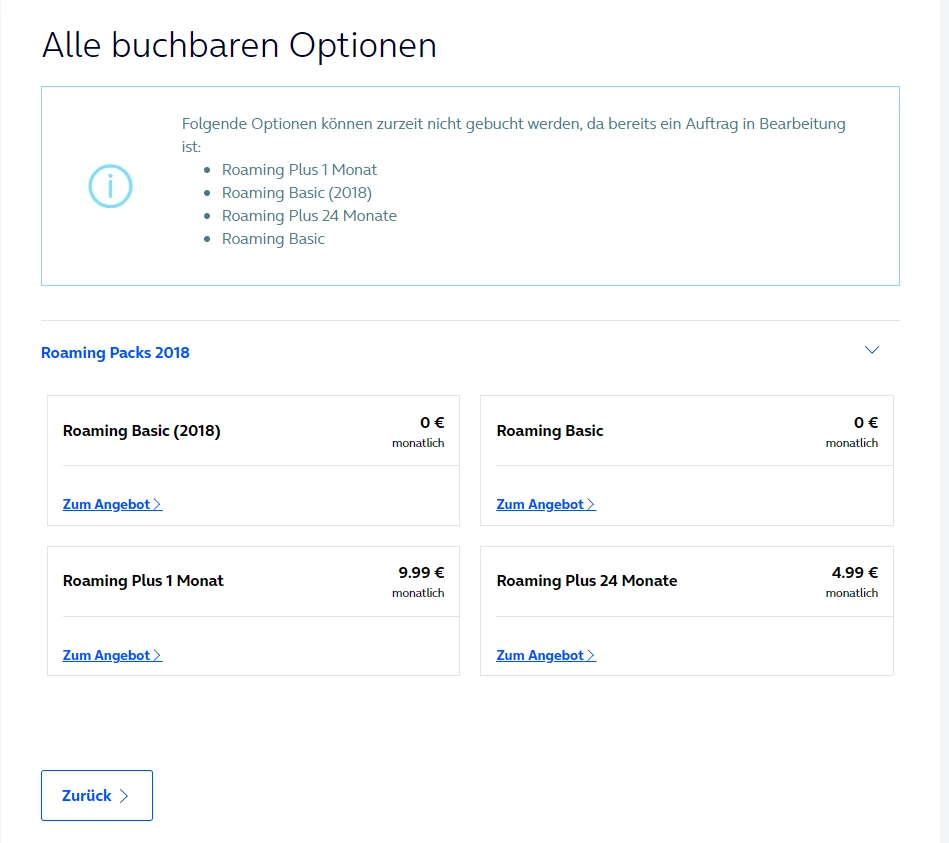This screenshot has width=949, height=843.
Task: Click the arrow icon inside the Zurück button
Action: tap(124, 796)
